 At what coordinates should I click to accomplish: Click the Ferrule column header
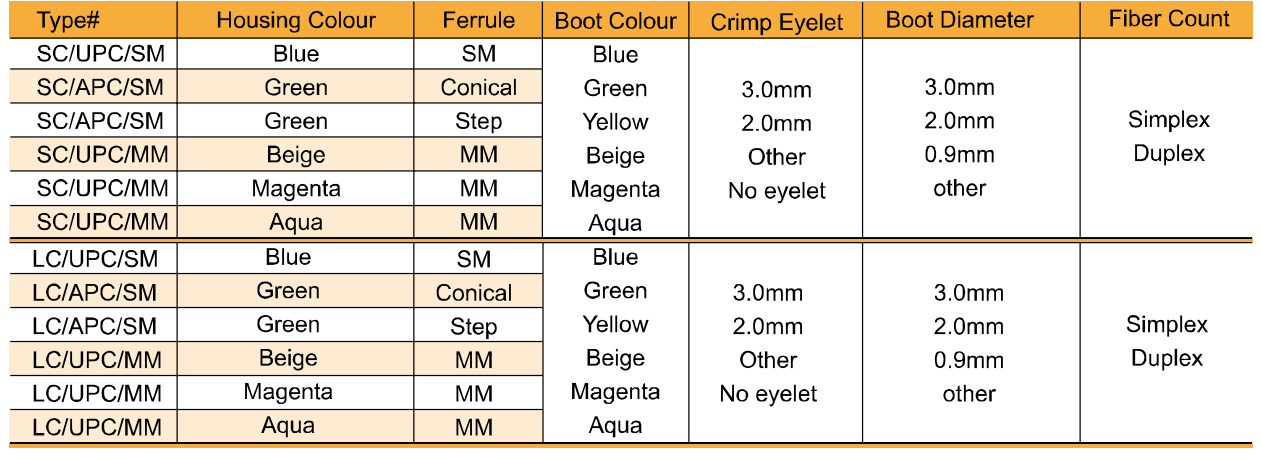(478, 20)
